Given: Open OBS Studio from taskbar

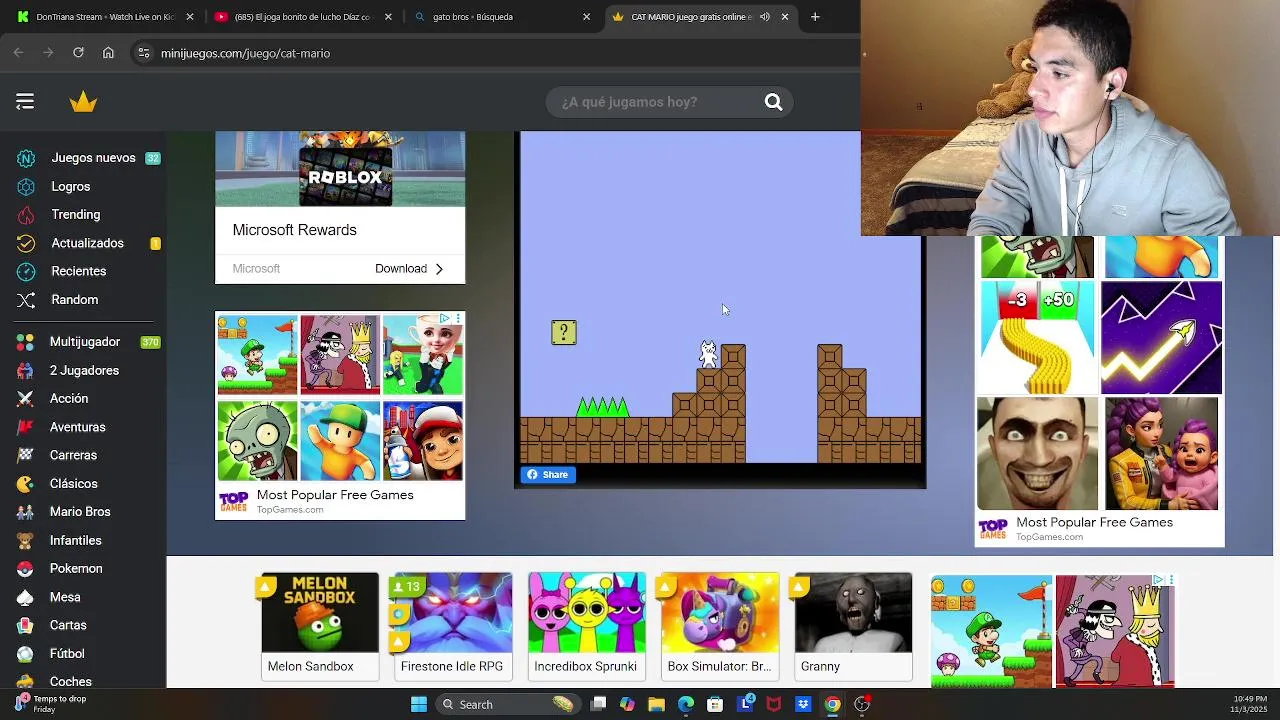Looking at the screenshot, I should pos(862,704).
